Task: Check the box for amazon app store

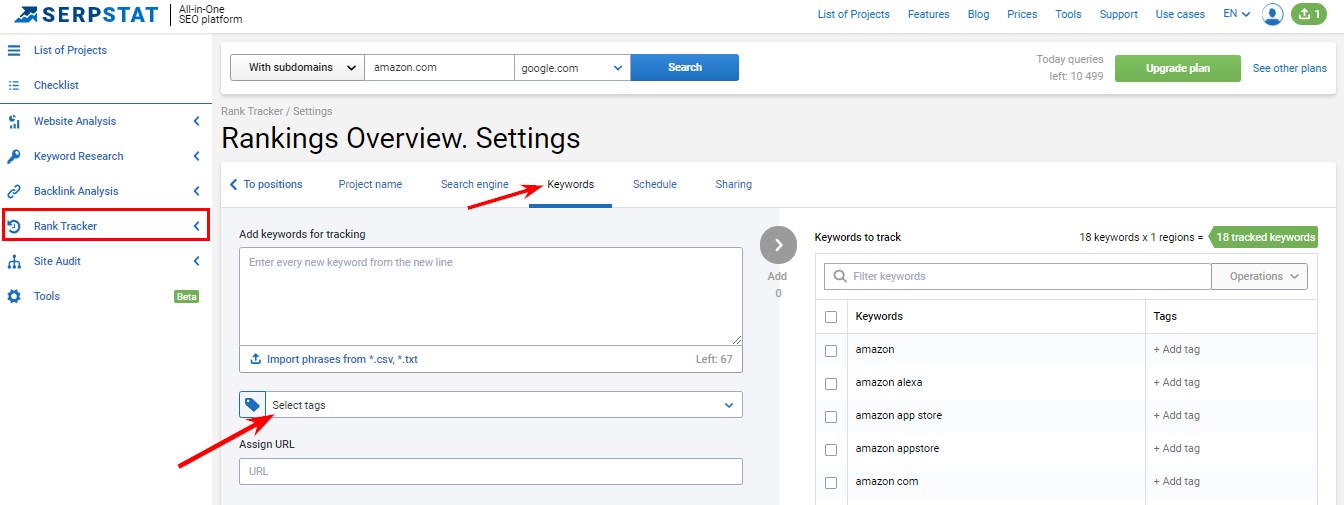Action: 831,416
